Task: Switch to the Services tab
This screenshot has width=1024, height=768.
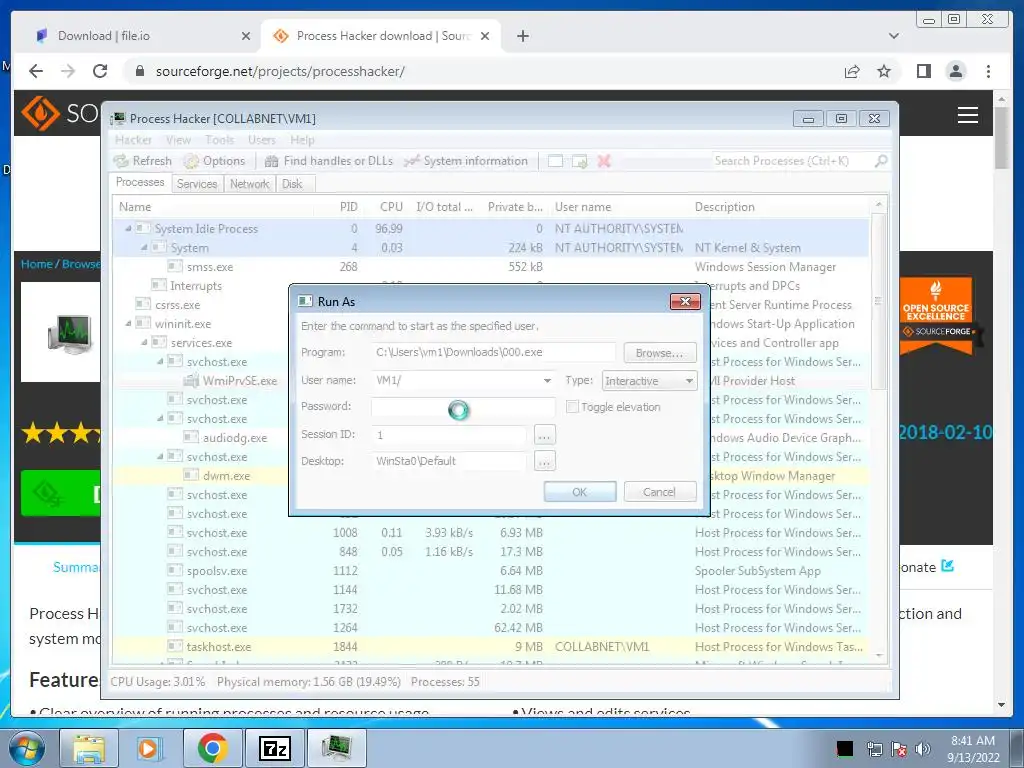Action: 197,184
